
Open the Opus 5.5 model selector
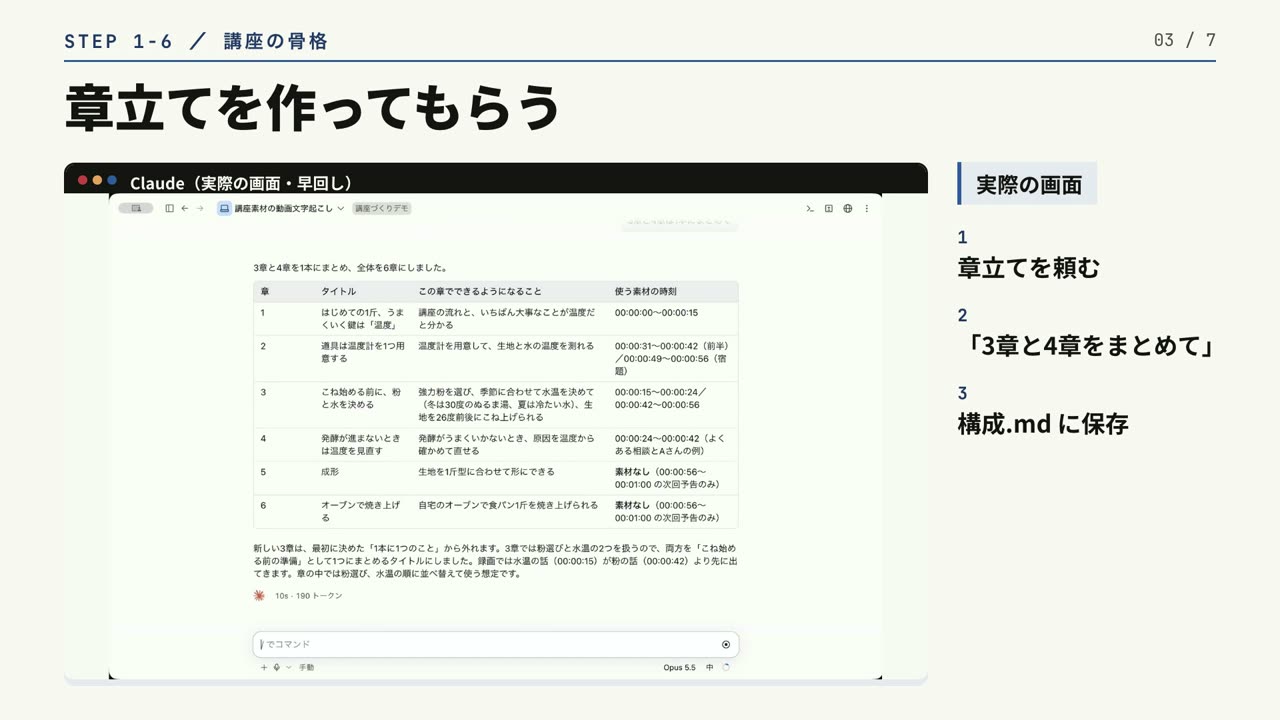click(x=679, y=667)
